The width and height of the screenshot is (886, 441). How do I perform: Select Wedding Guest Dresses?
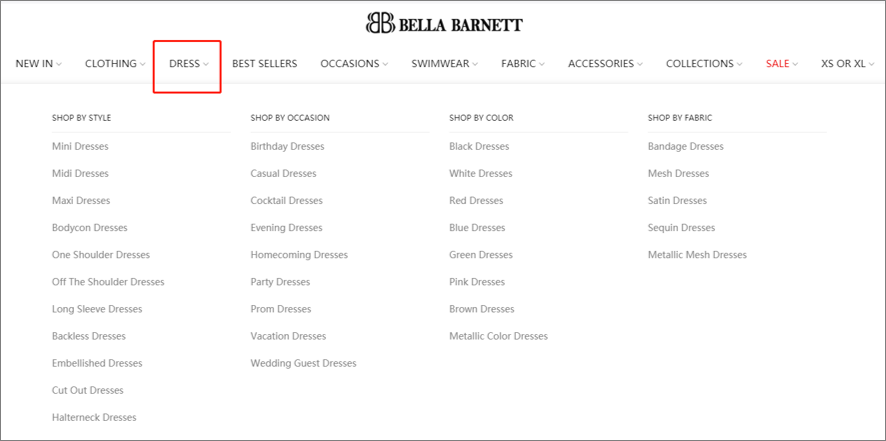click(x=303, y=364)
